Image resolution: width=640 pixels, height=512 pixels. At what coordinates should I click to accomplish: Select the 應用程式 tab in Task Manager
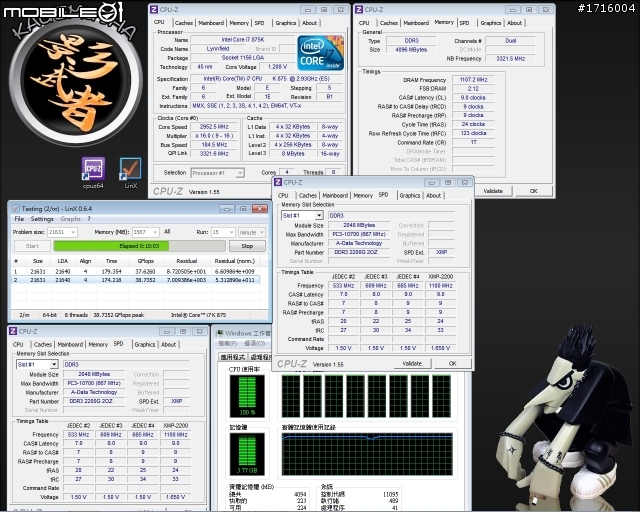(x=232, y=357)
